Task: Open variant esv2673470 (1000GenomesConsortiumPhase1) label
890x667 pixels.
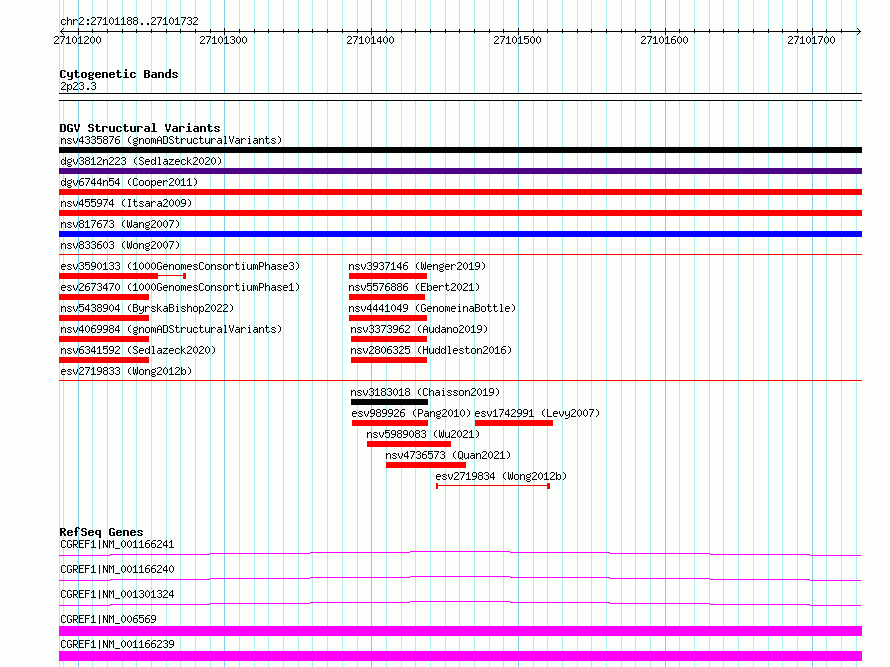Action: click(180, 287)
